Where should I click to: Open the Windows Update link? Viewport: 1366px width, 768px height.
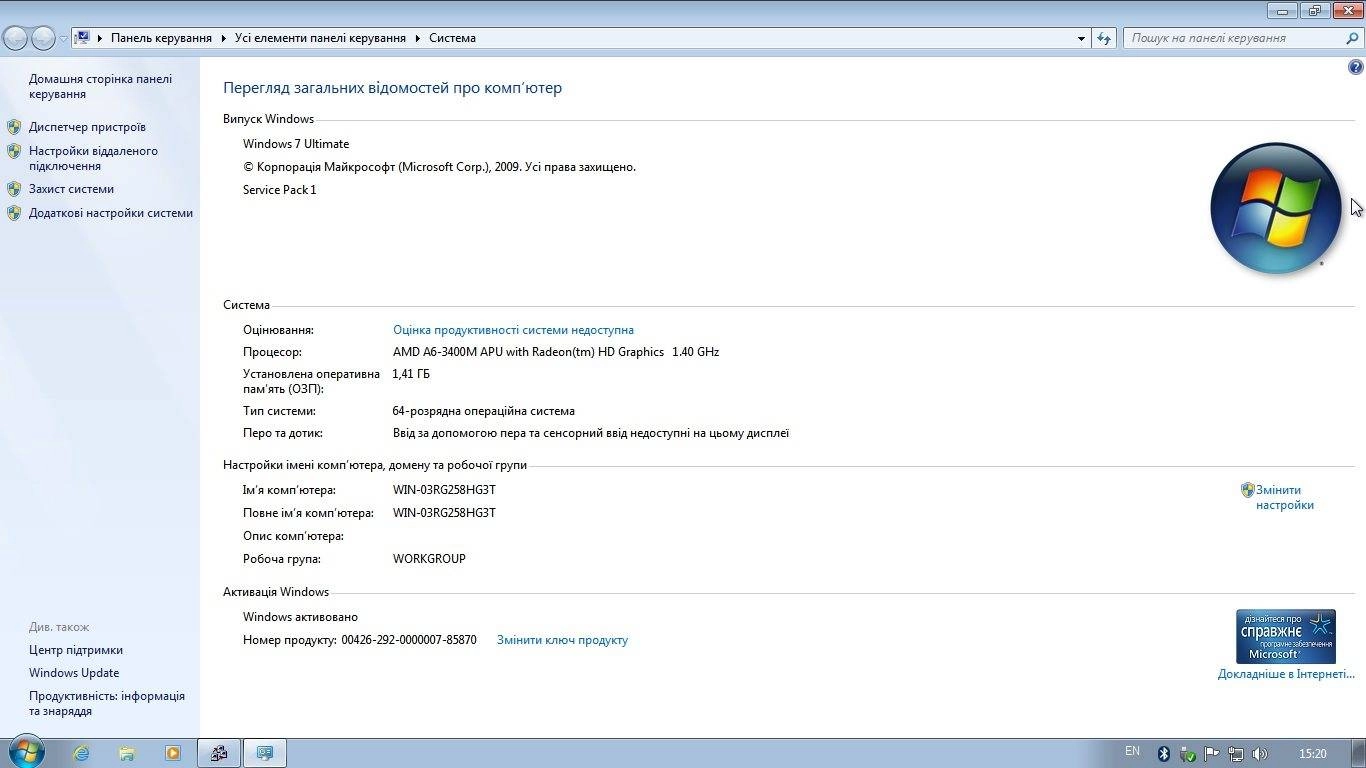74,673
